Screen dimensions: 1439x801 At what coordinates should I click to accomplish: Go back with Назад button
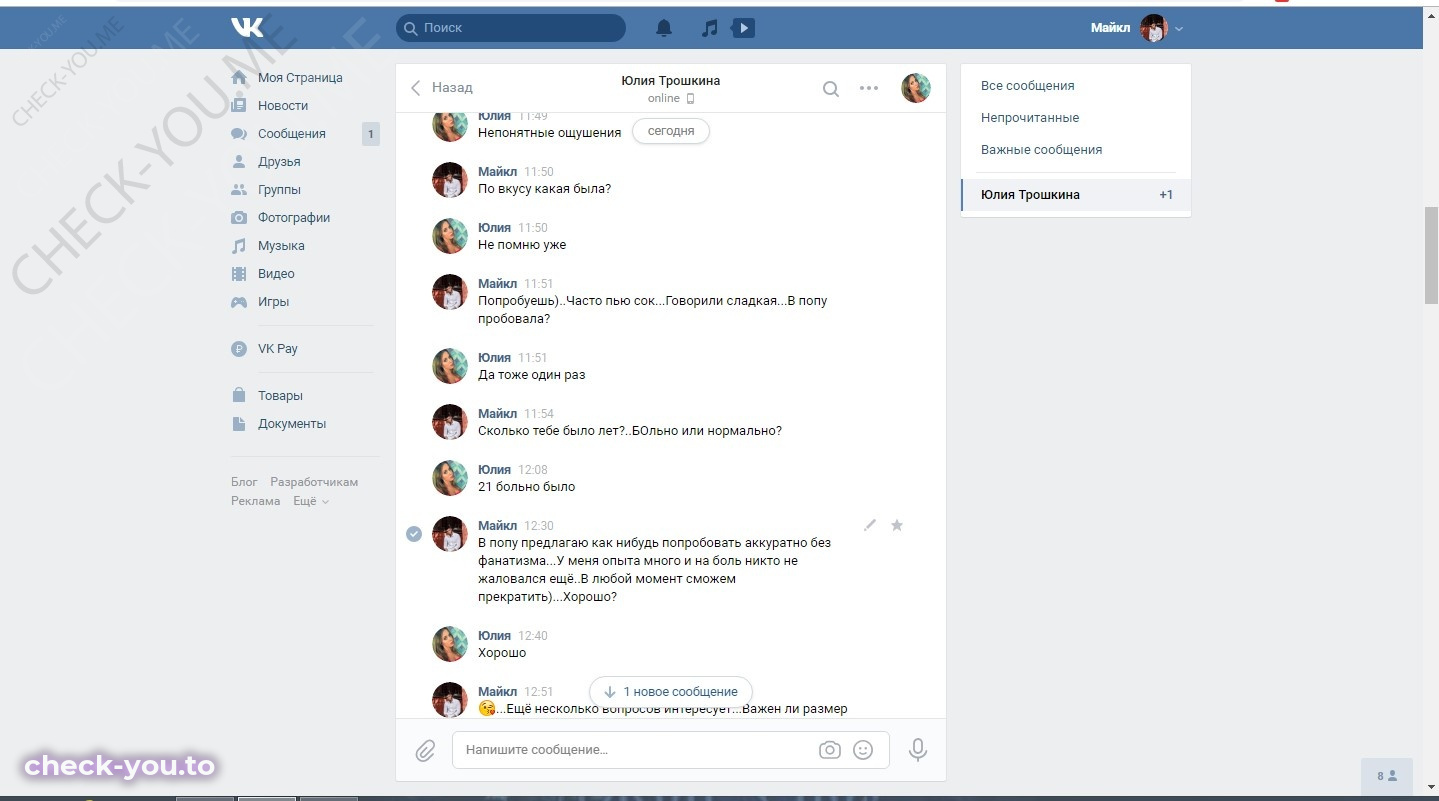(x=441, y=88)
